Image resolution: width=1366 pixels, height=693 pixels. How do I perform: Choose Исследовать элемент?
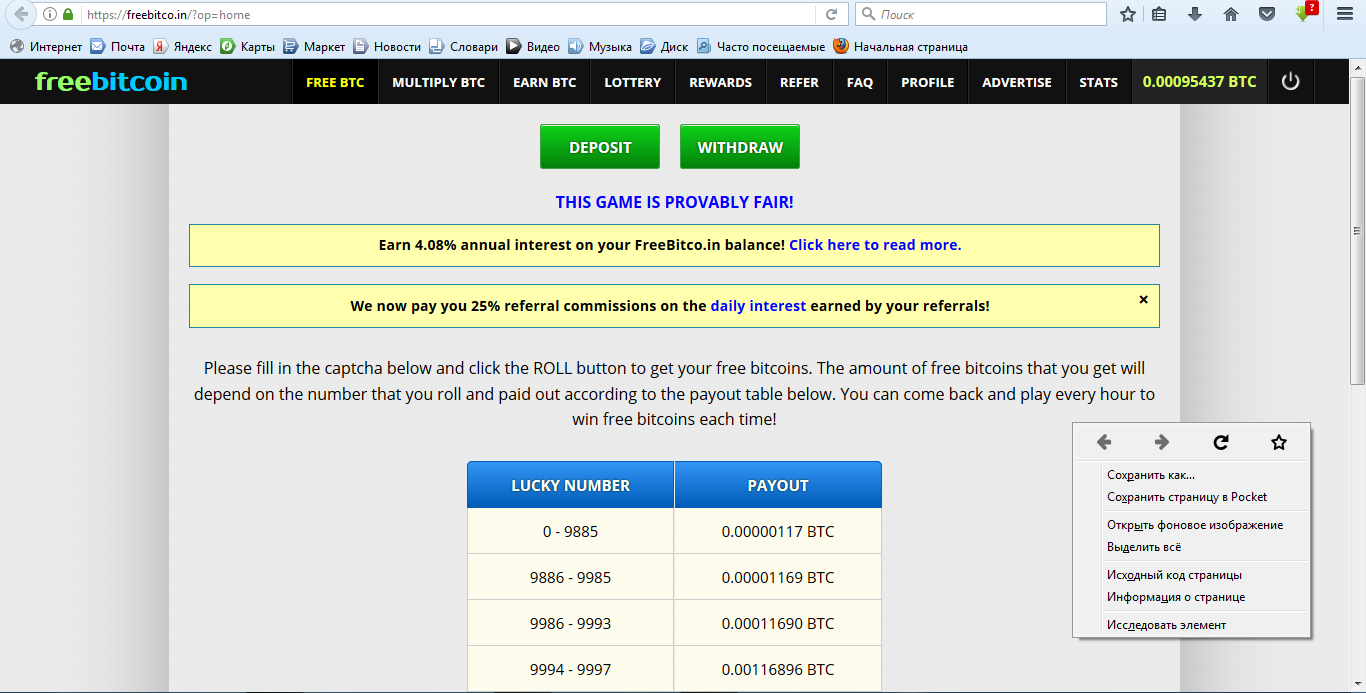1190,625
